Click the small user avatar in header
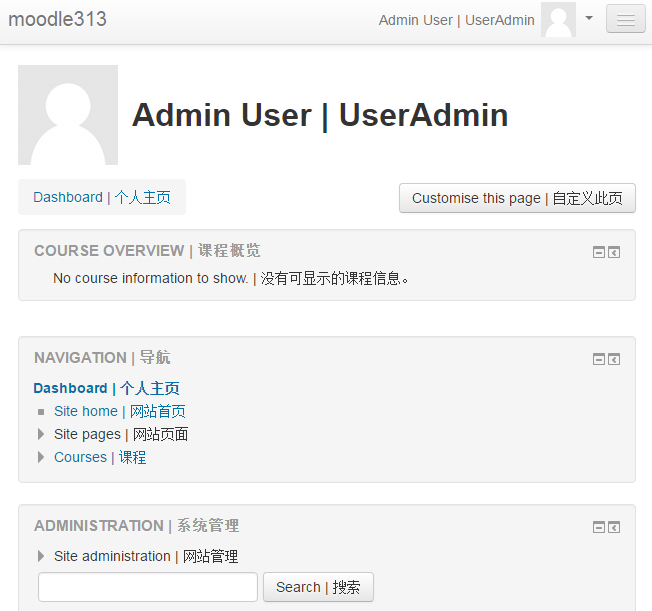Viewport: 652px width, 611px height. pyautogui.click(x=558, y=20)
